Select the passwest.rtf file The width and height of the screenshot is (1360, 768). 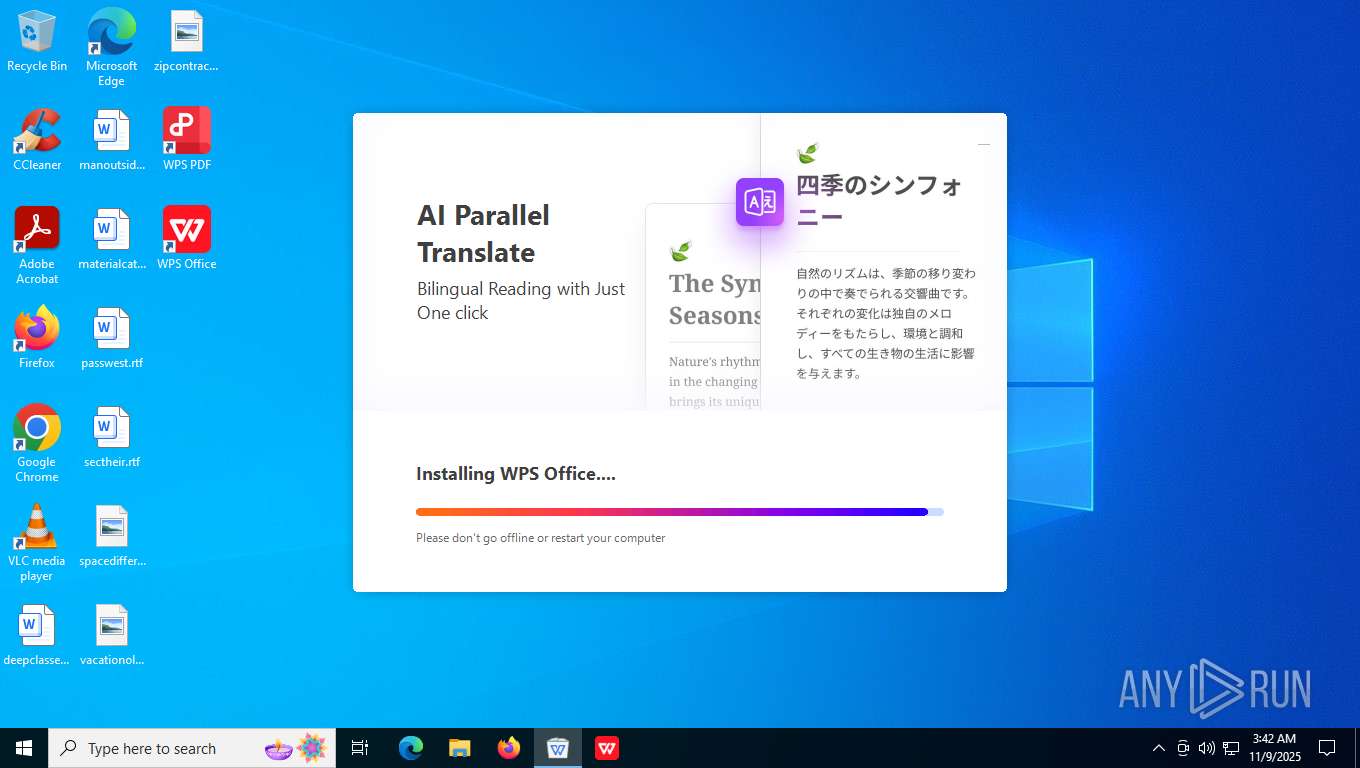pyautogui.click(x=111, y=338)
